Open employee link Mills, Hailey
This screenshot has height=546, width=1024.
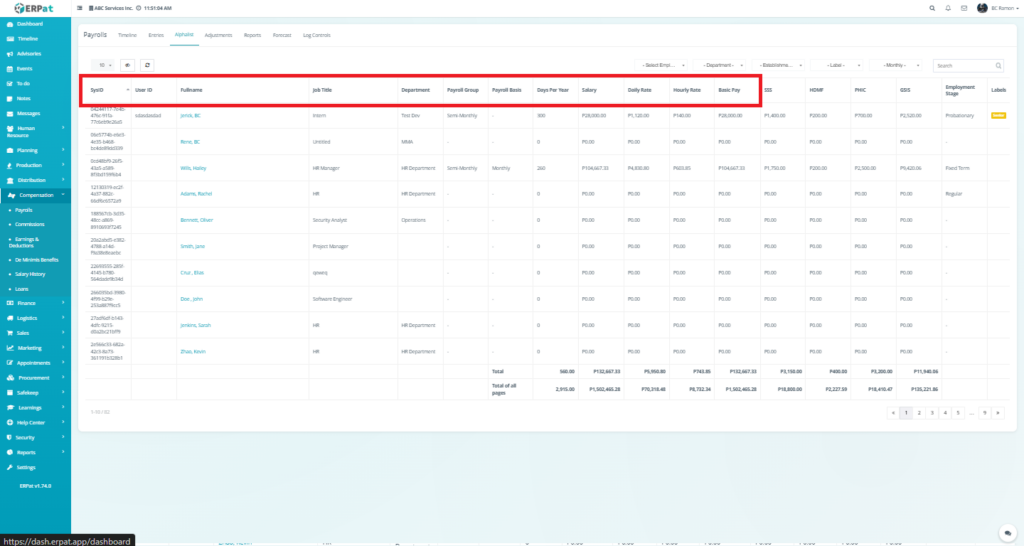coord(193,167)
